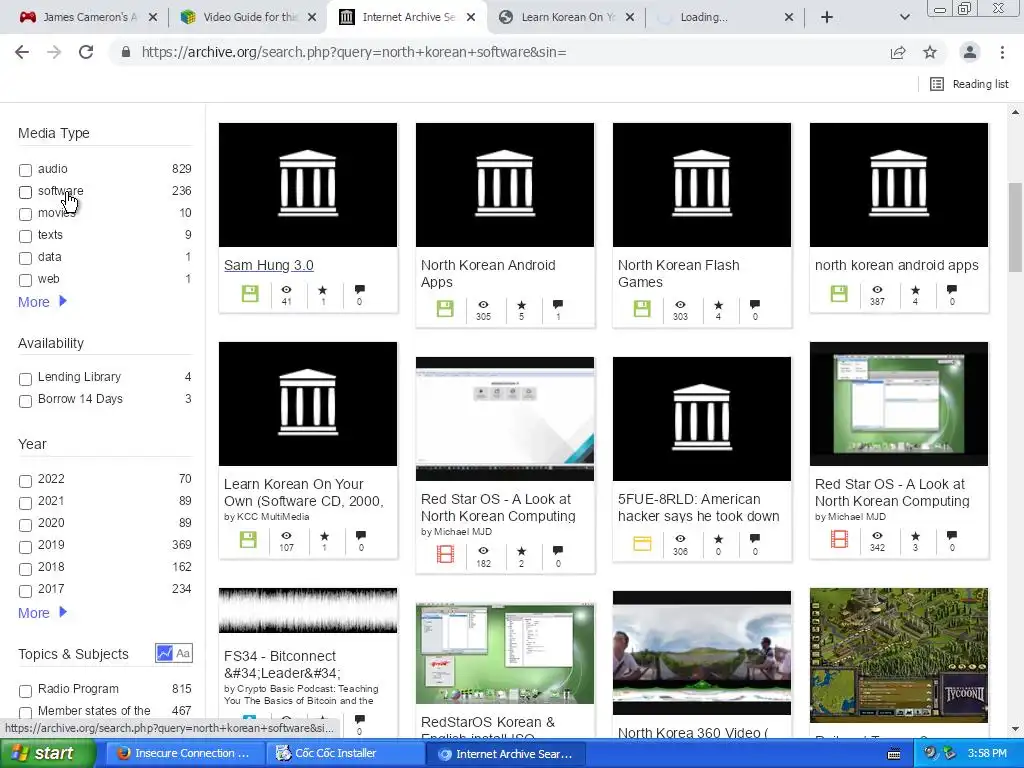Click web page icon under 5FUE-8RLD item
Screen dimensions: 1024x768
click(x=642, y=543)
